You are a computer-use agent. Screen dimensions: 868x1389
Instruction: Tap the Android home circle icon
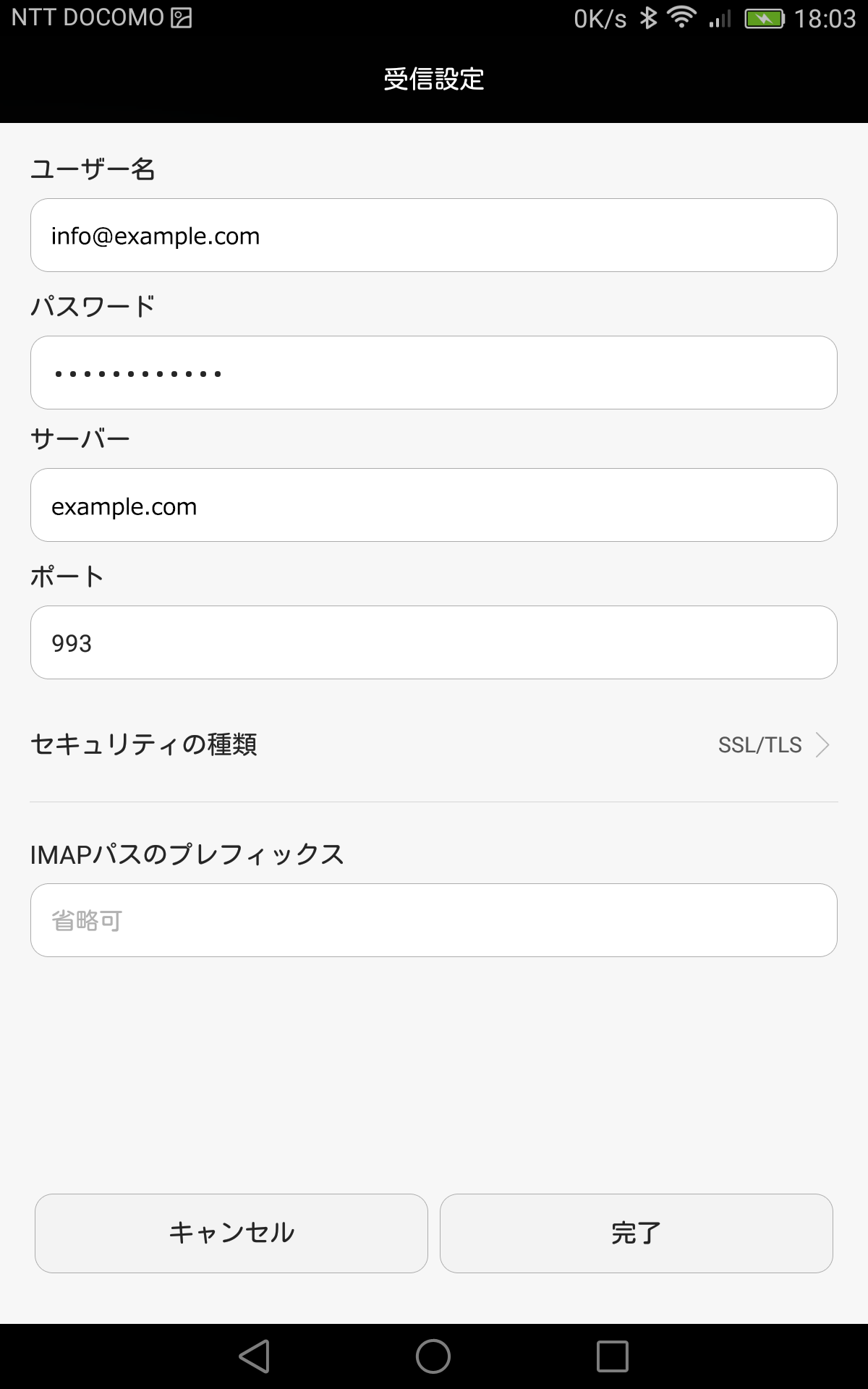pos(433,1356)
